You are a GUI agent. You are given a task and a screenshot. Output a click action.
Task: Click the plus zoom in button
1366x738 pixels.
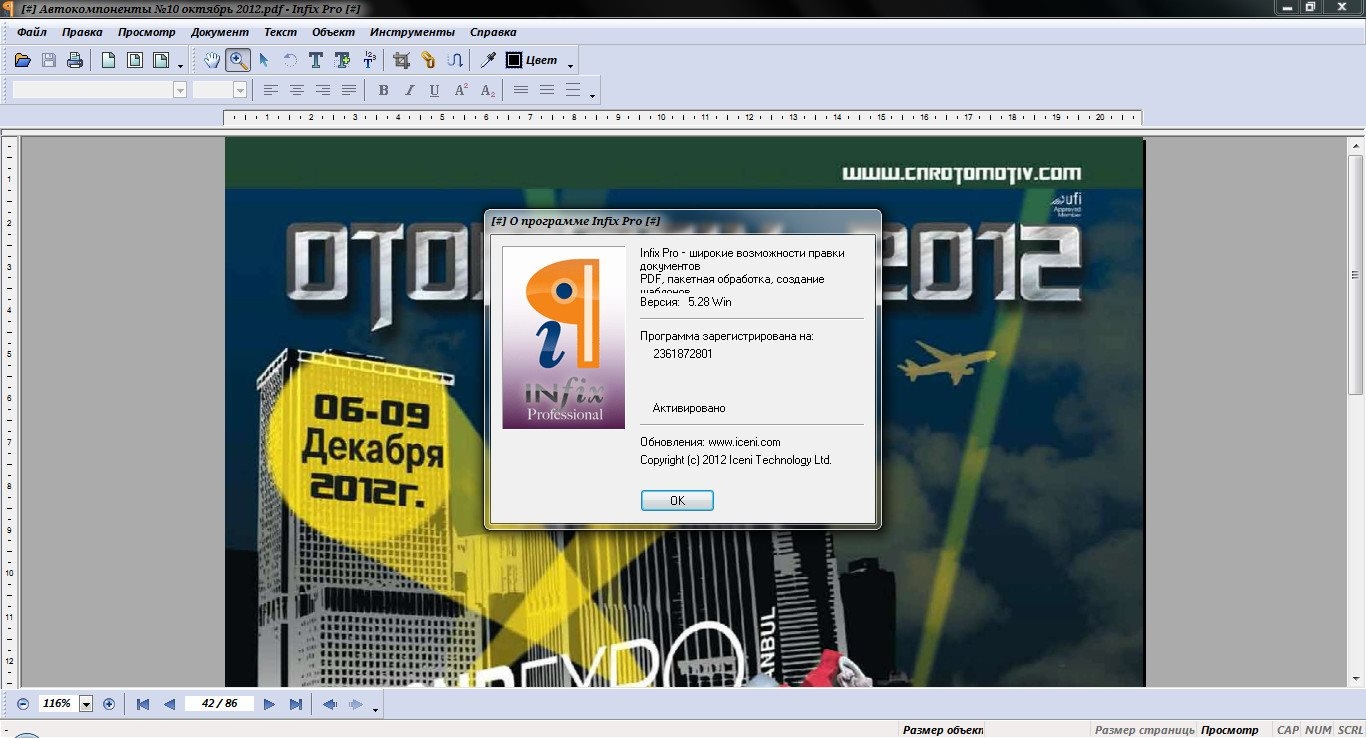pos(109,704)
